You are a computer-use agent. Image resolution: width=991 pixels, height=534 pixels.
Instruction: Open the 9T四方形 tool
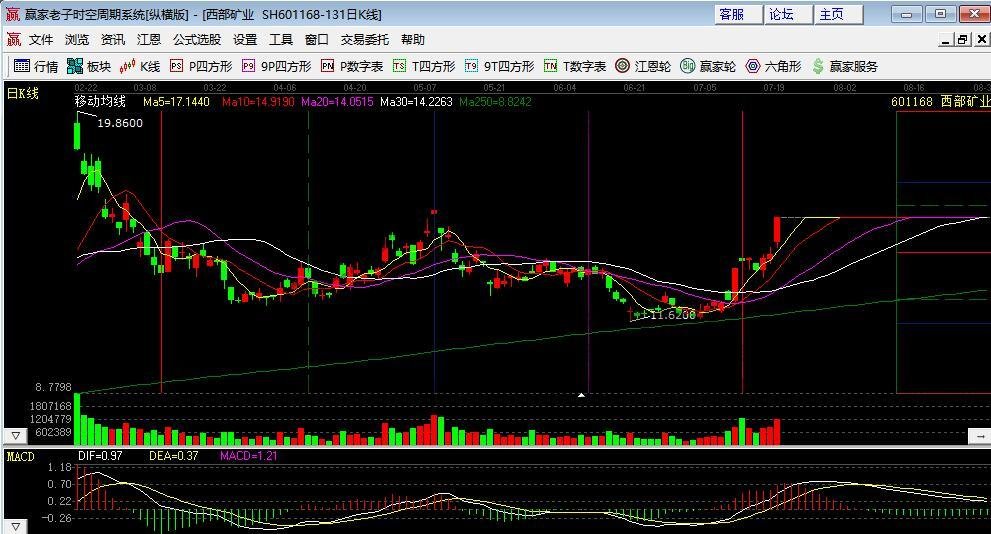click(499, 66)
